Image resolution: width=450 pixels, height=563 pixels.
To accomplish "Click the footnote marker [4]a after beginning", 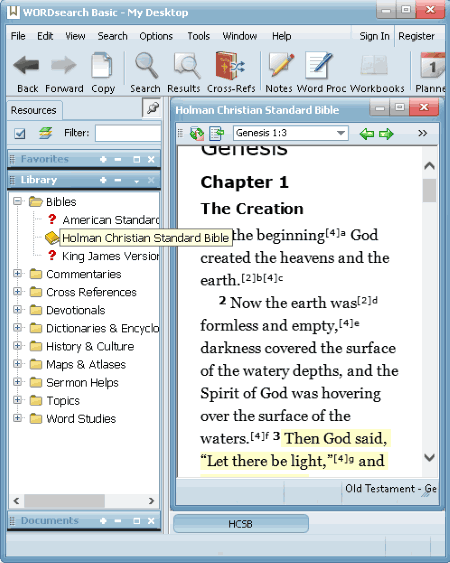I will (x=335, y=233).
